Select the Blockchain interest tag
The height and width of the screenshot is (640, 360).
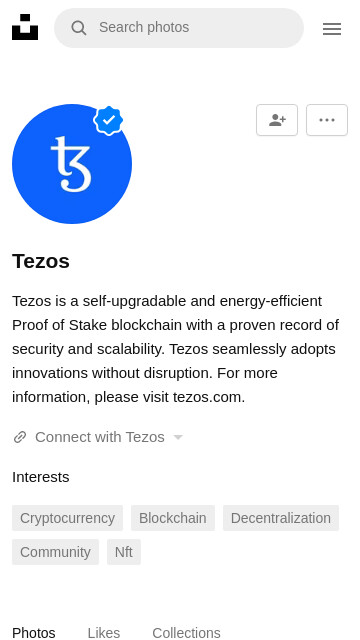[173, 518]
